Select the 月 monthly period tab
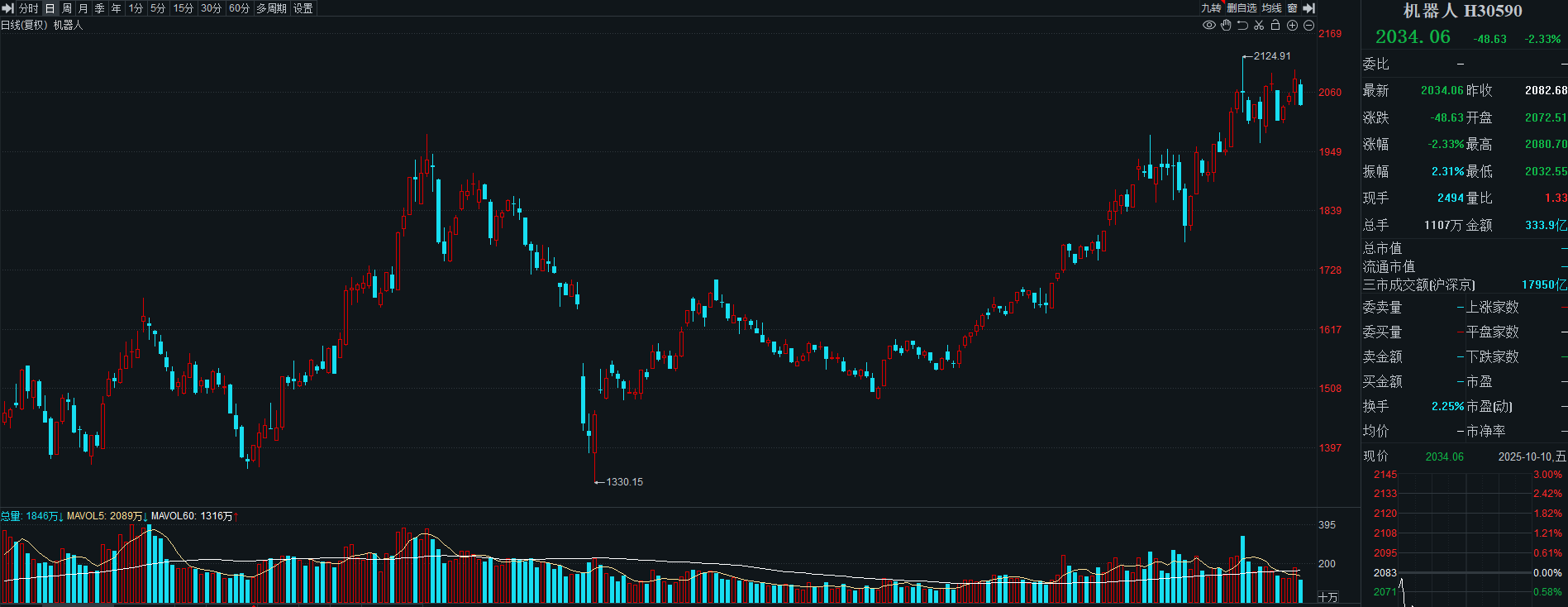The height and width of the screenshot is (607, 1568). [x=83, y=8]
